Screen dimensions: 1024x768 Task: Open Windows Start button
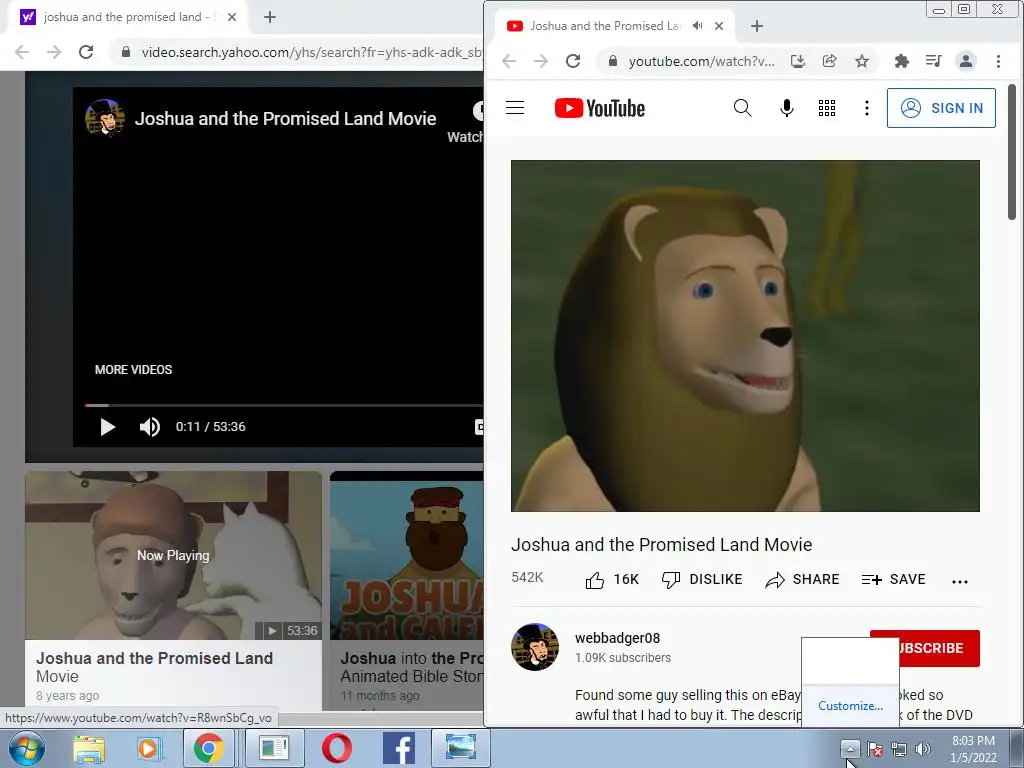click(26, 748)
